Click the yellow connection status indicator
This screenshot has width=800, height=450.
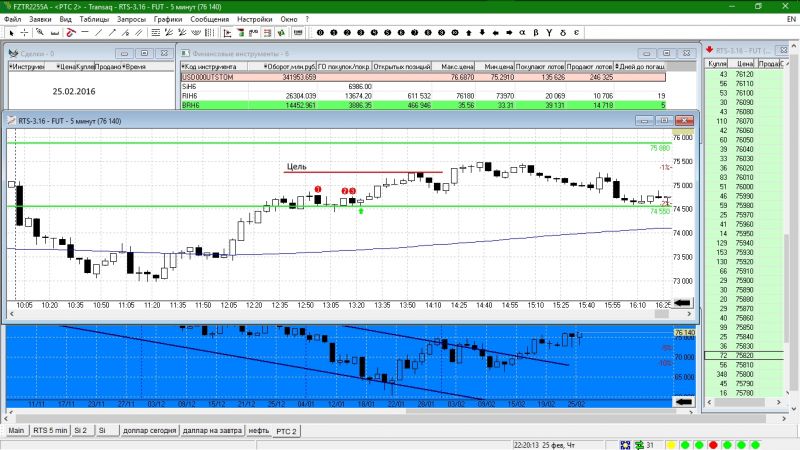[671, 445]
